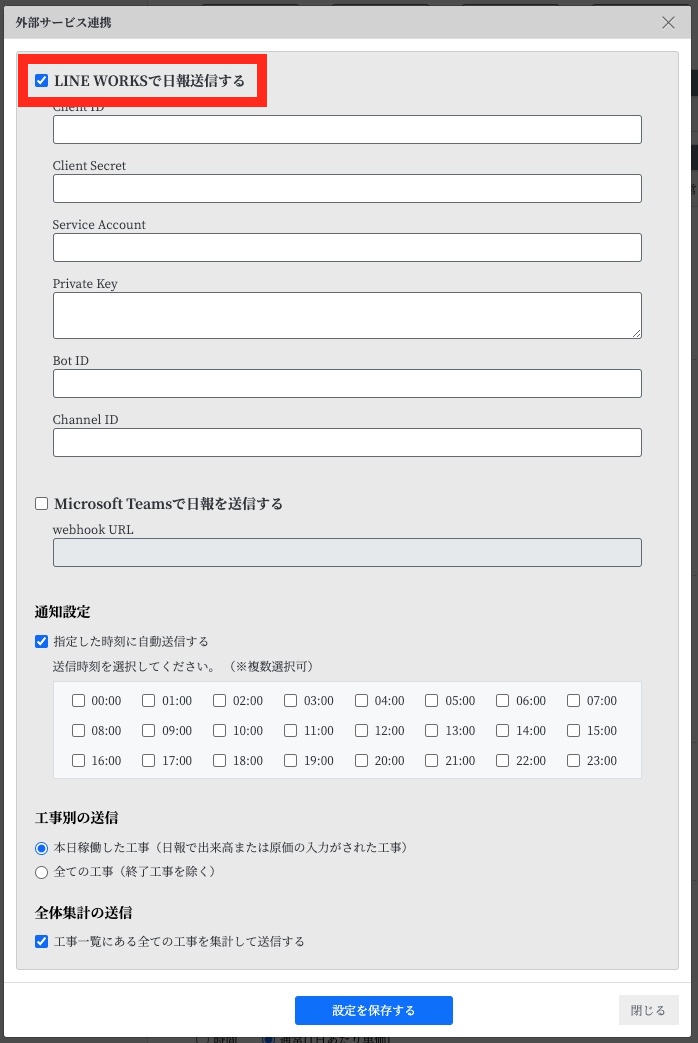Click into the Private Key text area

(x=347, y=315)
